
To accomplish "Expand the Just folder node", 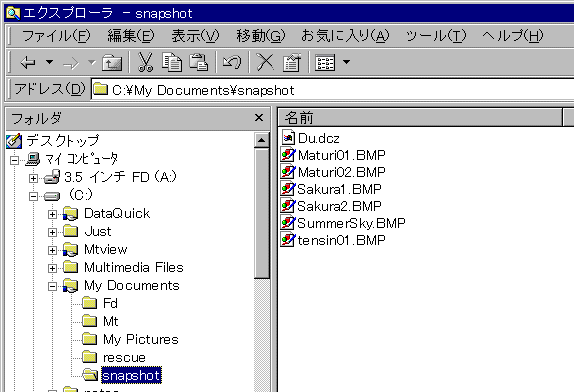I will (x=52, y=232).
